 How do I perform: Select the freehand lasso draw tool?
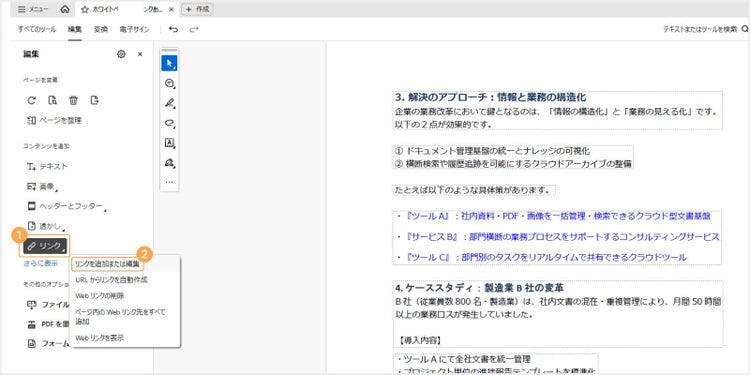pyautogui.click(x=169, y=123)
